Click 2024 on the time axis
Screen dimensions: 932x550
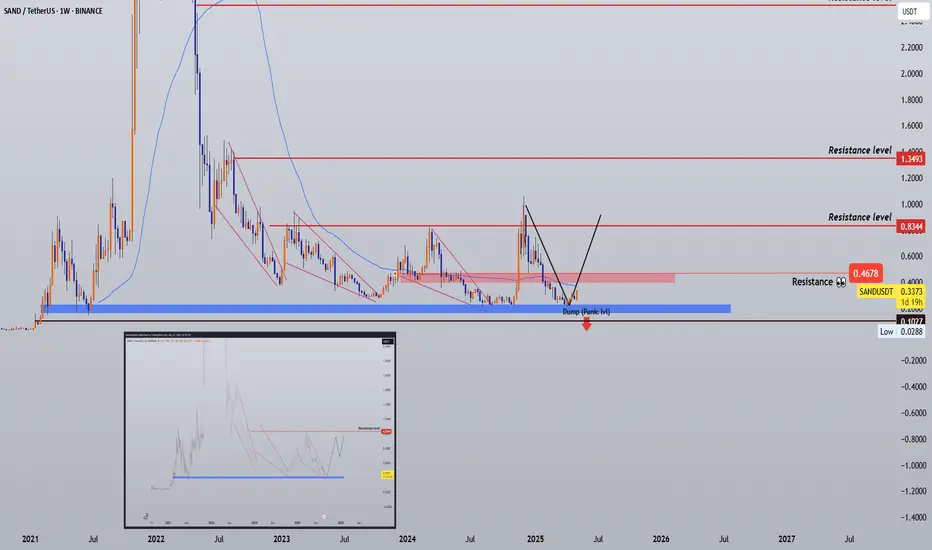coord(407,539)
